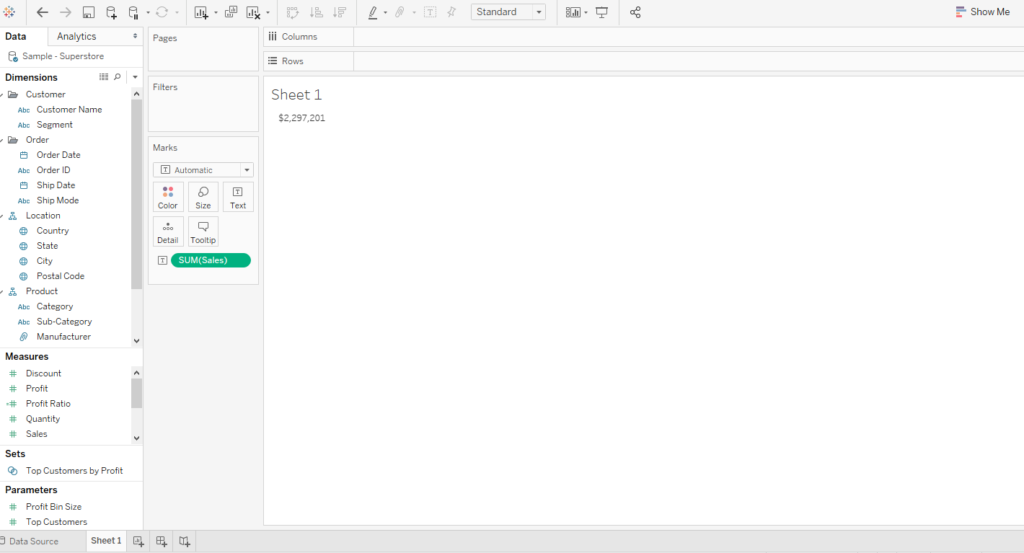Click the Duplicate Sheet toolbar icon

coord(231,12)
